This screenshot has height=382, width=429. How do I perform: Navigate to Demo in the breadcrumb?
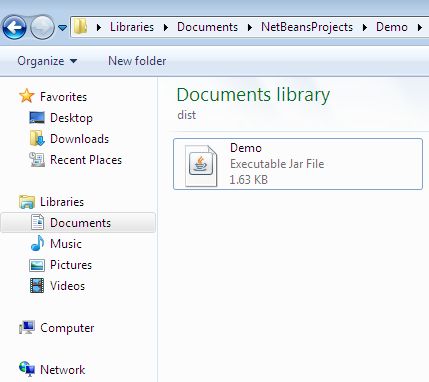392,27
